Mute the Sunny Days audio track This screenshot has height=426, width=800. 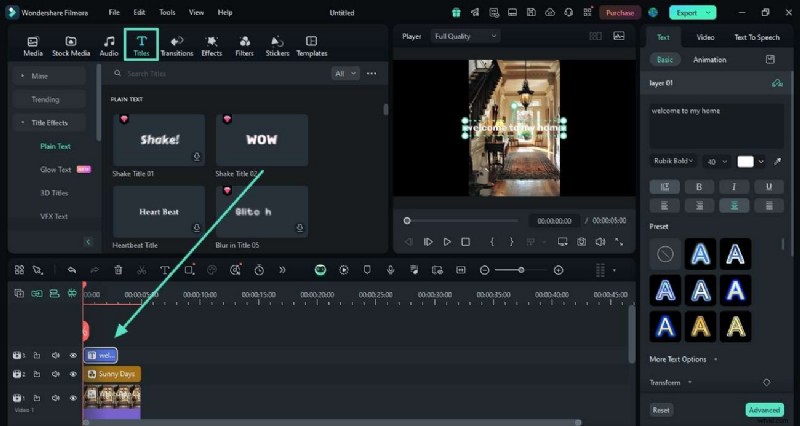[56, 374]
